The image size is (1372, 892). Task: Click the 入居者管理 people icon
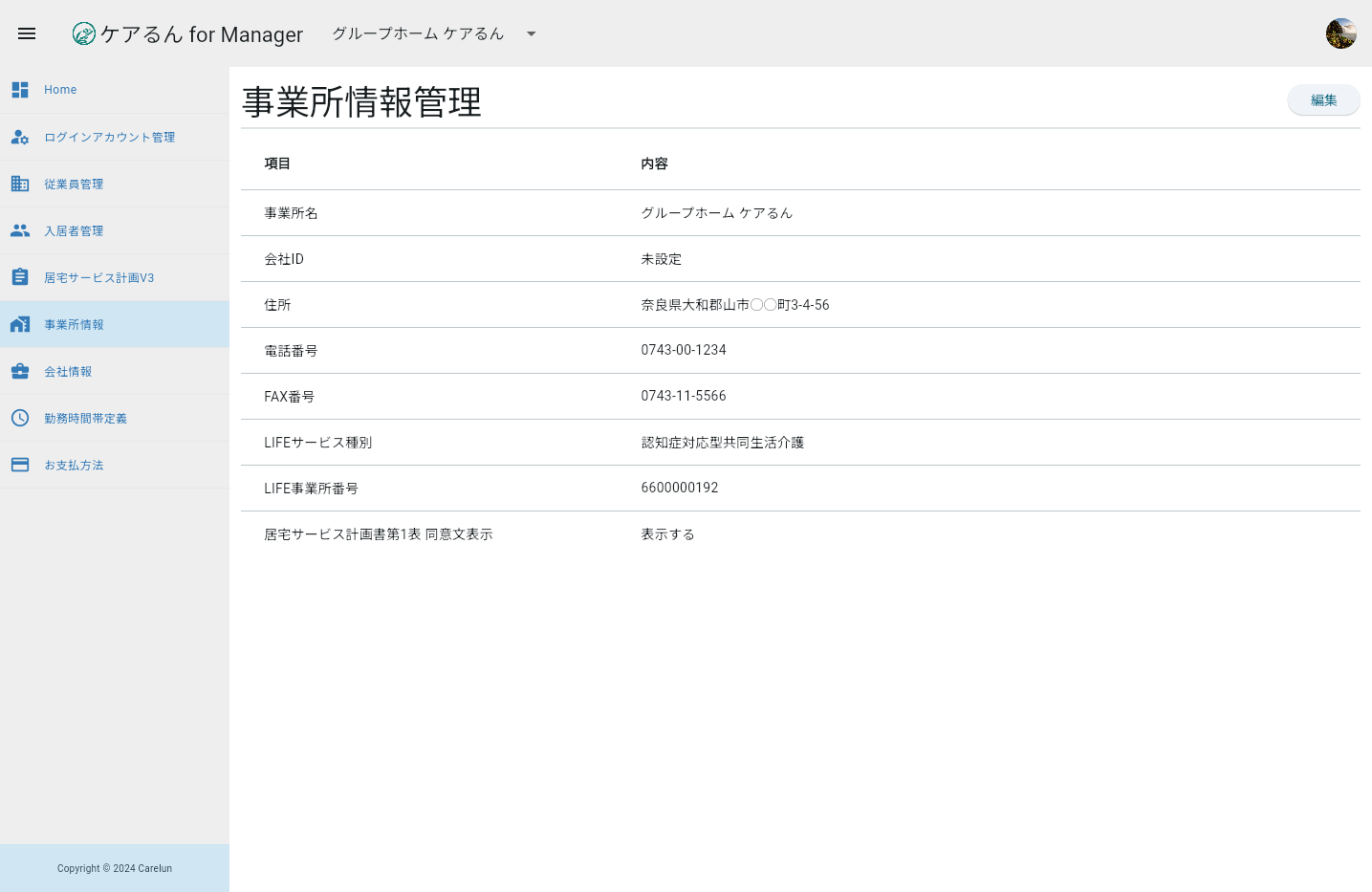[20, 230]
